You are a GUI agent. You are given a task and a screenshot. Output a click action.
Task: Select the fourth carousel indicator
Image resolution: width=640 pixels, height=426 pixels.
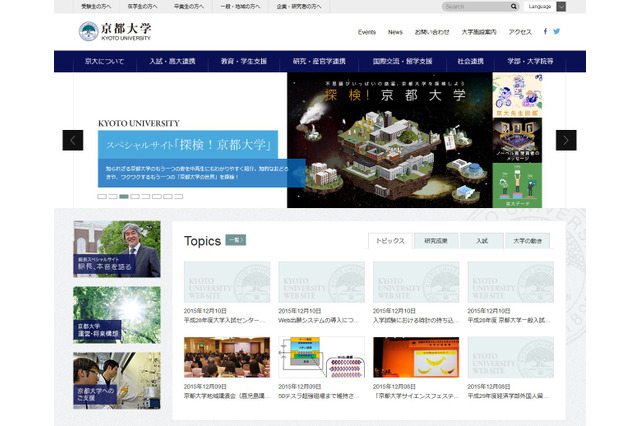click(135, 197)
